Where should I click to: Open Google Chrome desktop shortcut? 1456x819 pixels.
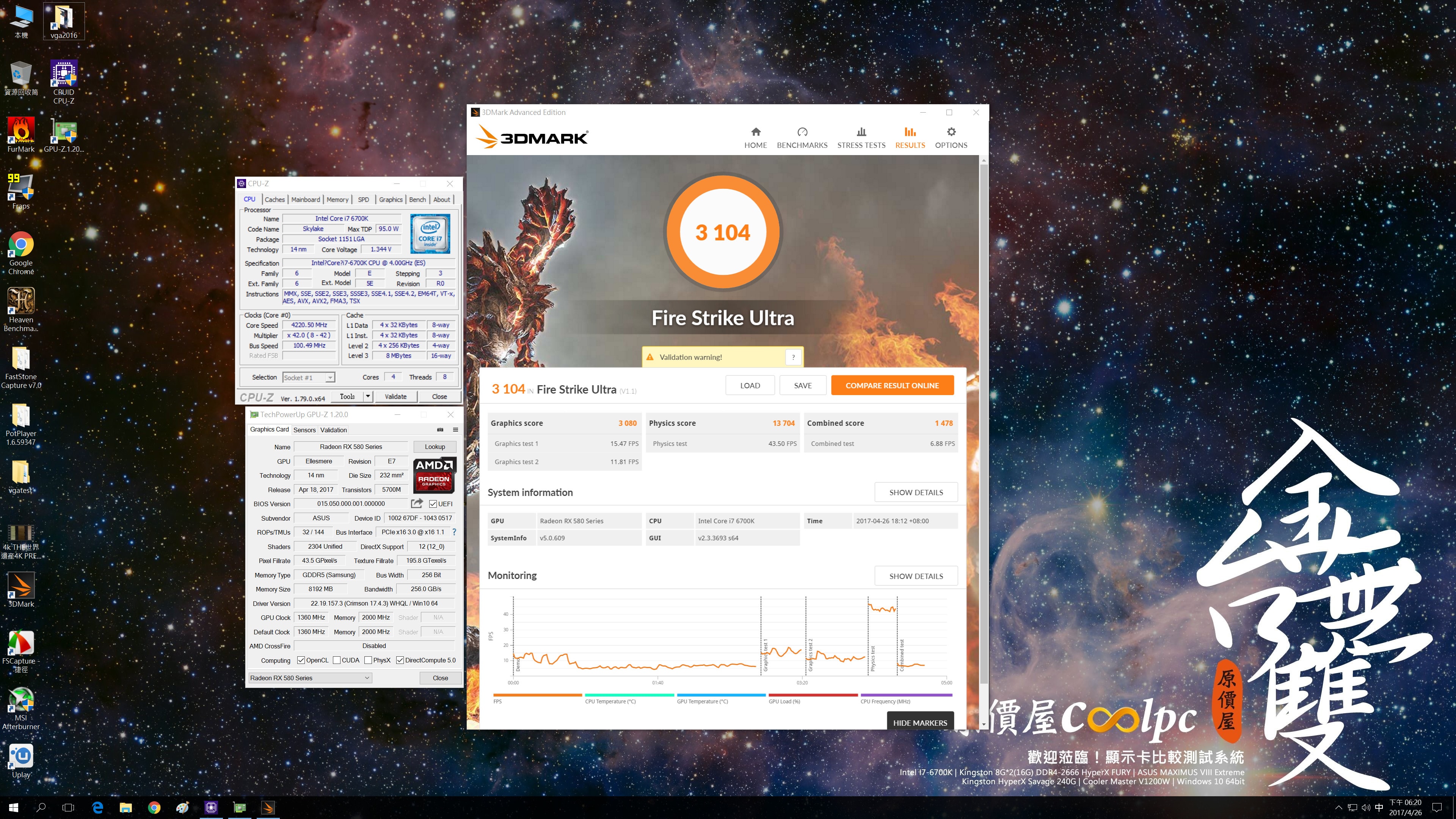click(21, 253)
